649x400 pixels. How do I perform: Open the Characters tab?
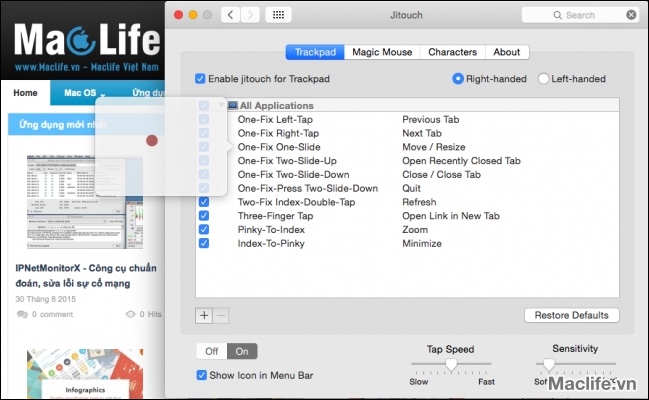452,52
